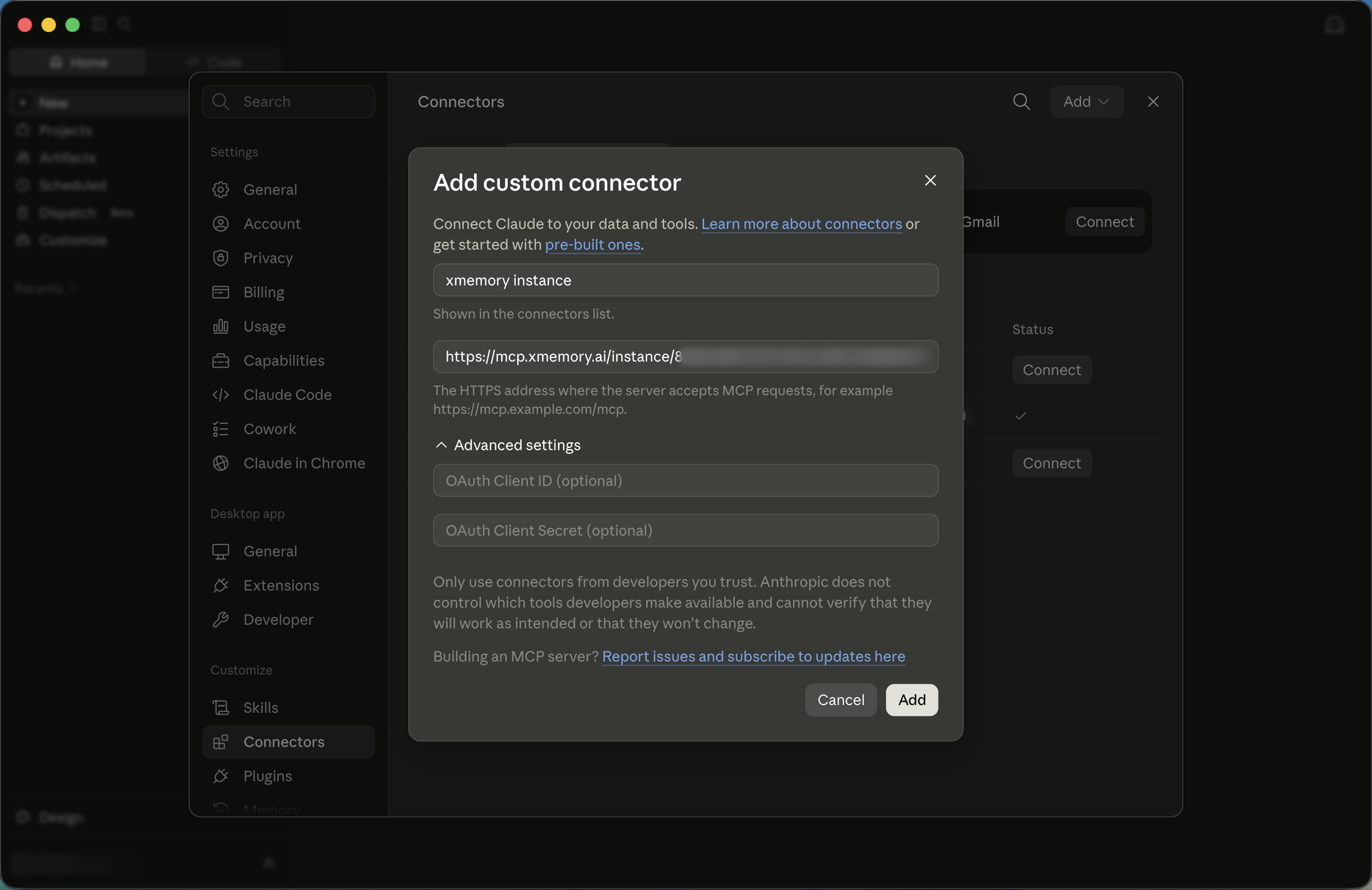Open the Account settings icon
The height and width of the screenshot is (890, 1372).
tap(220, 224)
